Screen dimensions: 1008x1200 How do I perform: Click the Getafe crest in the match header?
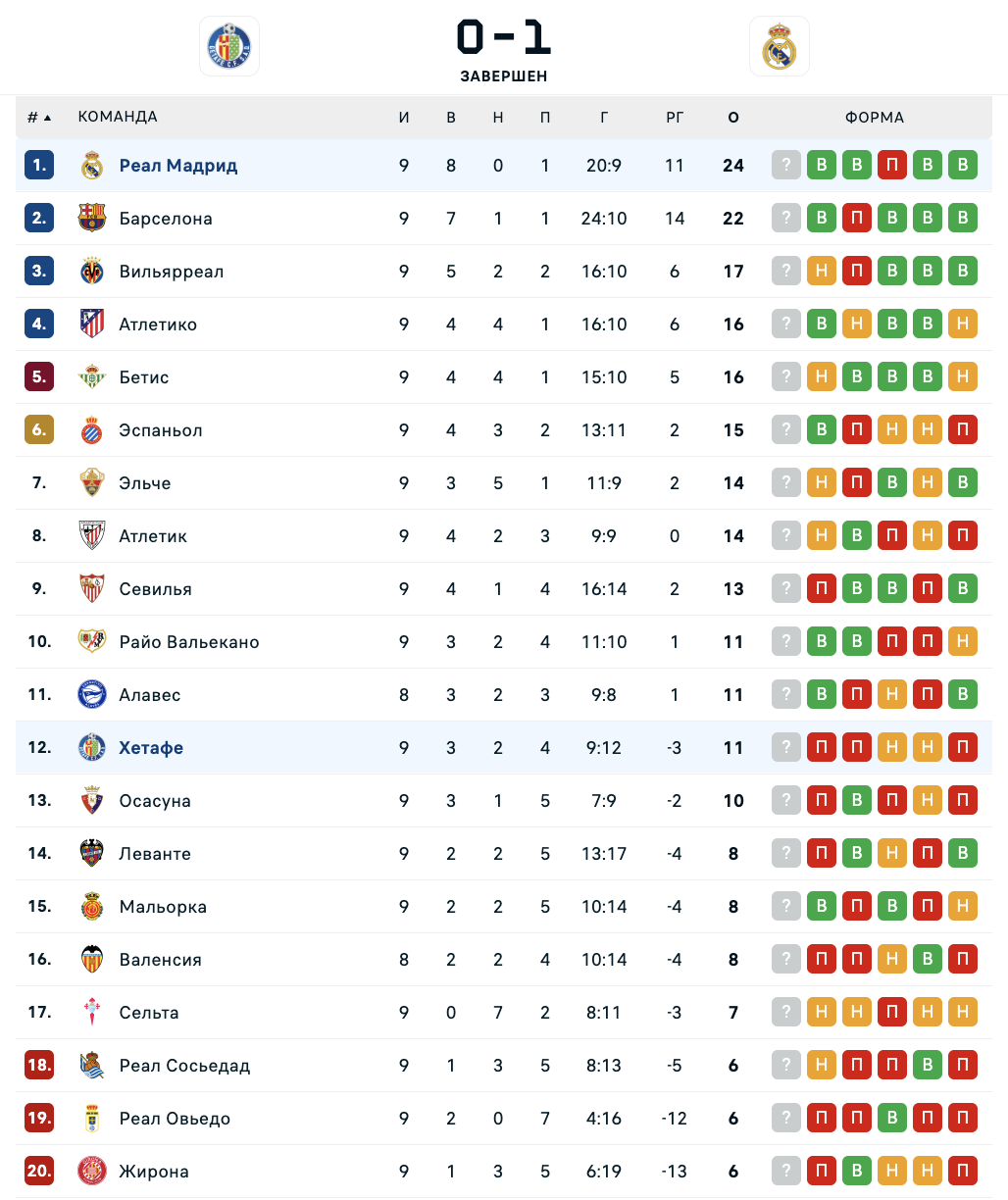coord(229,46)
